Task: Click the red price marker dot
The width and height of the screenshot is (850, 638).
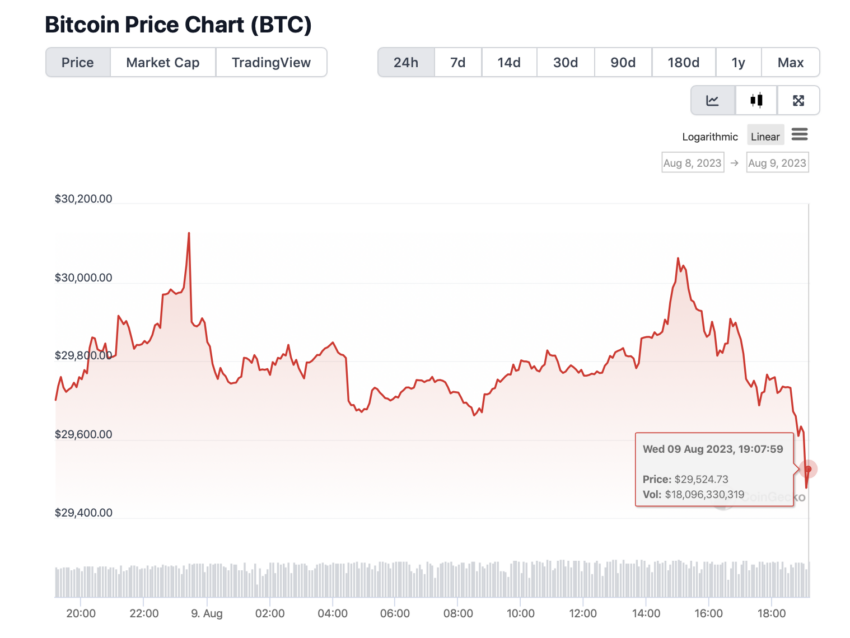Action: [x=808, y=469]
